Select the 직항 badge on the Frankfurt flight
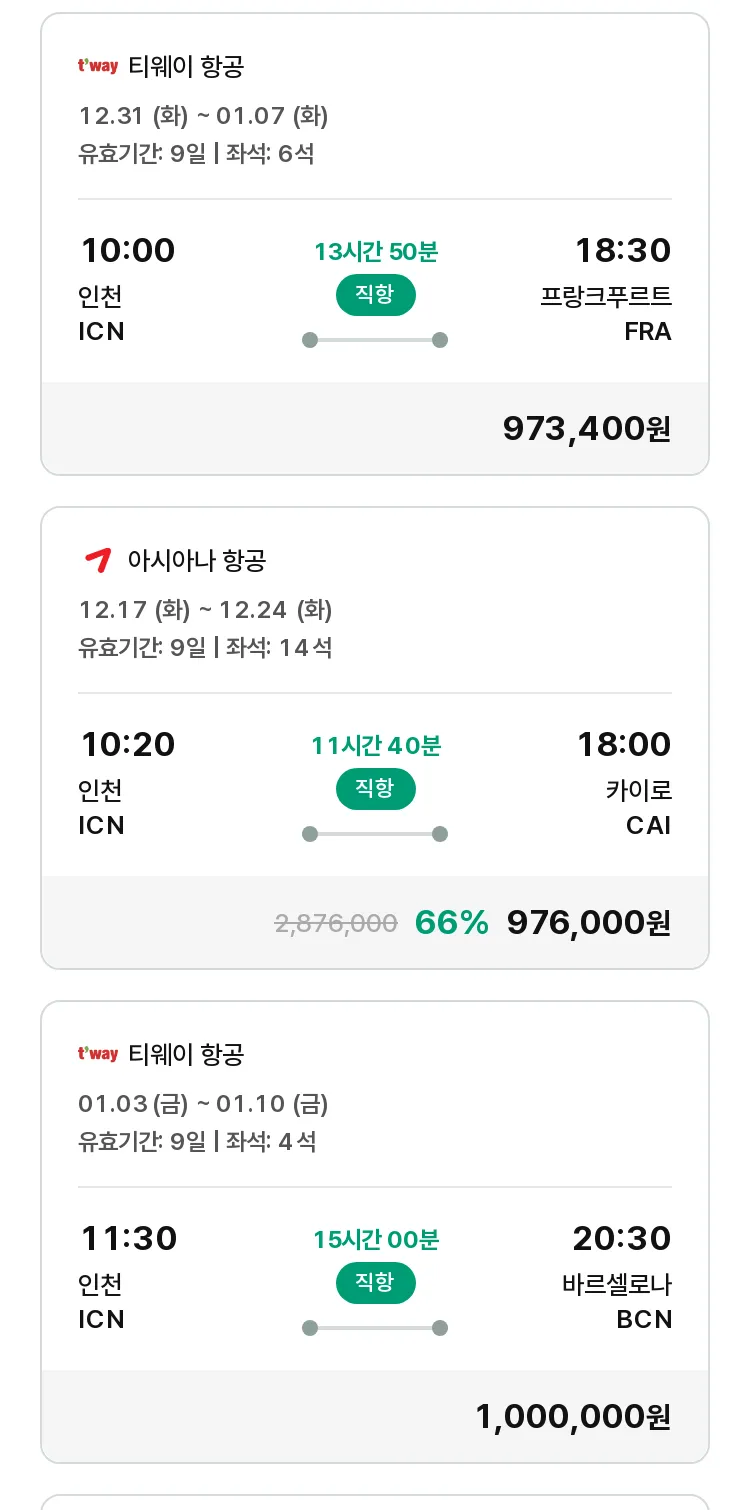The width and height of the screenshot is (750, 1510). 375,295
